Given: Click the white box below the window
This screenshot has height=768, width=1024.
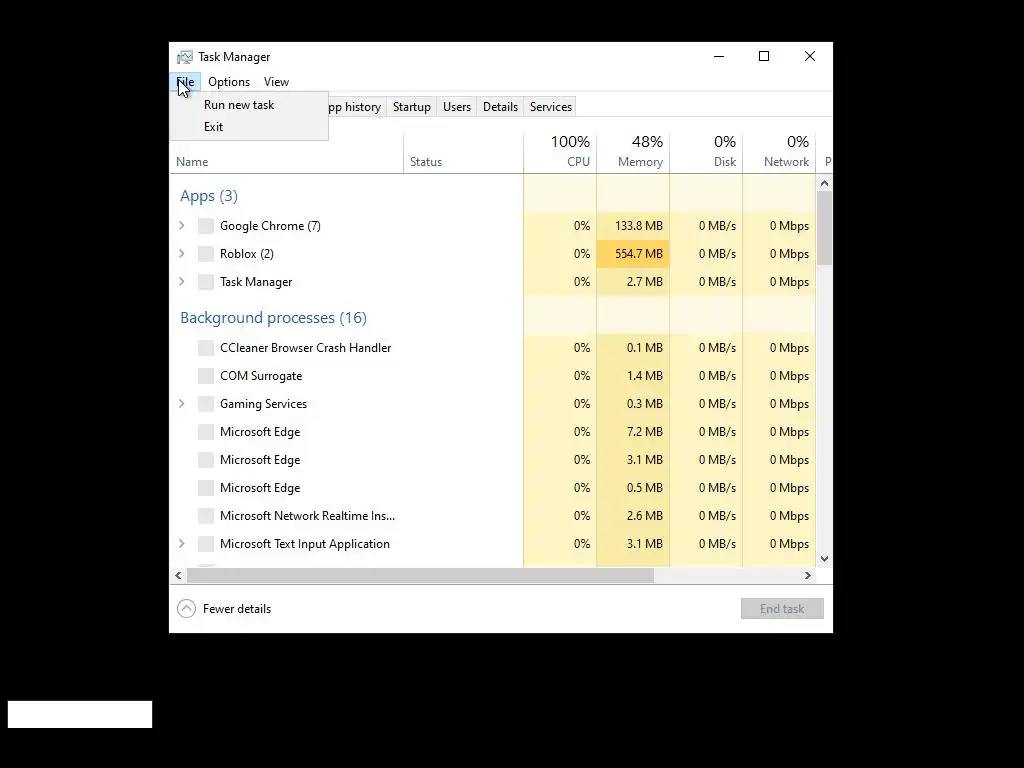Looking at the screenshot, I should [80, 714].
